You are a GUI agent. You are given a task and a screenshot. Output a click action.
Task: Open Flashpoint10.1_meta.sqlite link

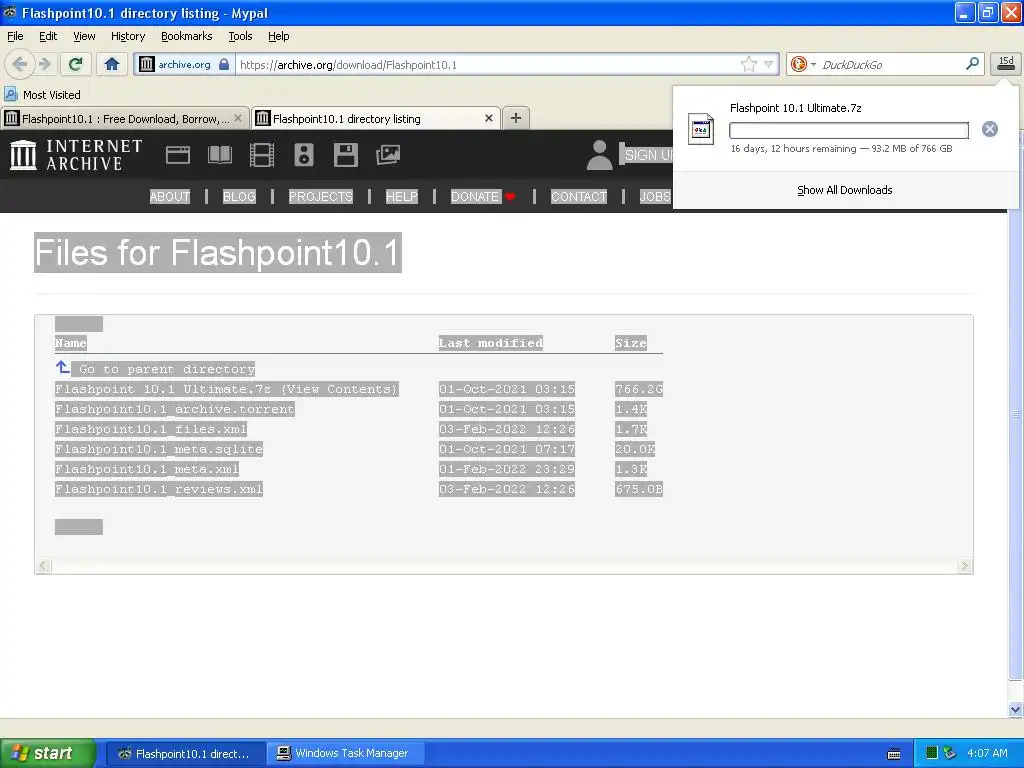point(159,449)
